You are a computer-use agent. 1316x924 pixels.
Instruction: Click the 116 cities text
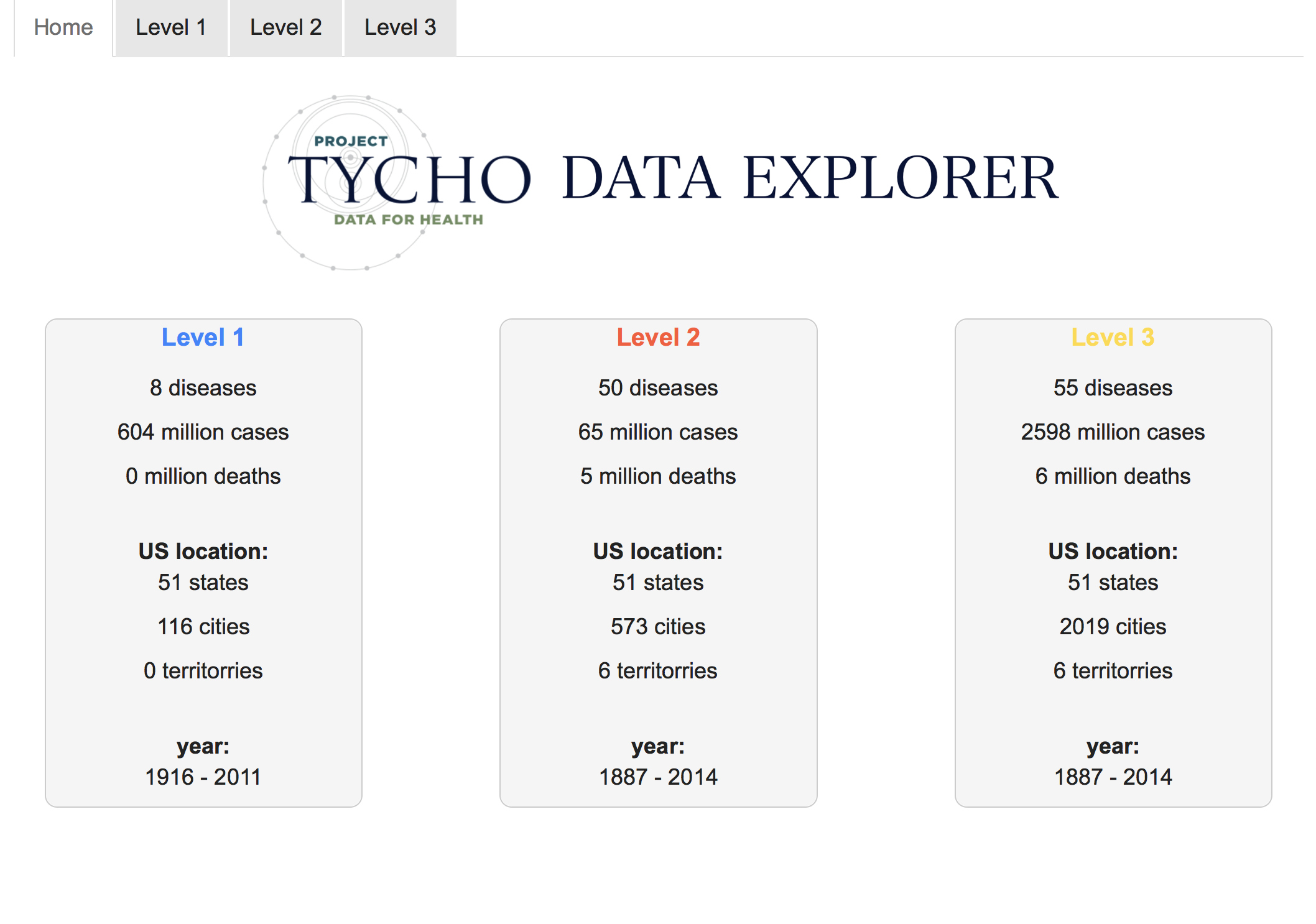tap(203, 626)
